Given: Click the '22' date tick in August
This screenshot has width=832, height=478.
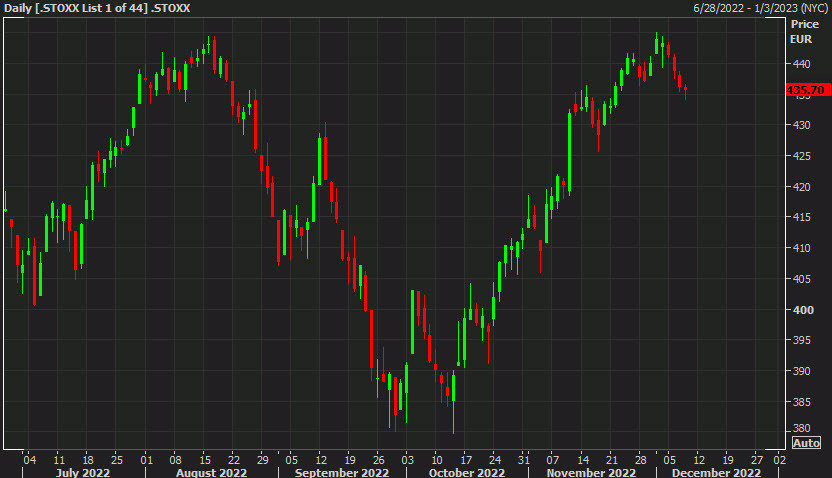Looking at the screenshot, I should pos(233,460).
